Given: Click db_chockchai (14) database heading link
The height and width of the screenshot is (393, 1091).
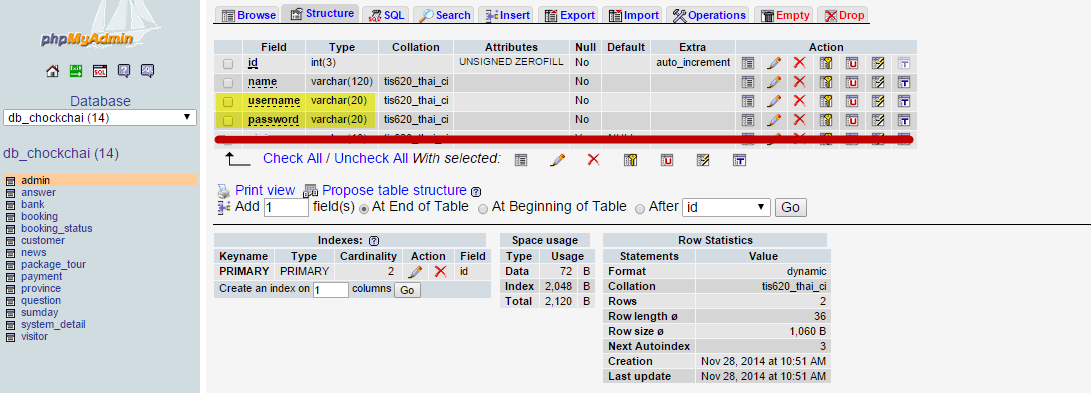Looking at the screenshot, I should 61,153.
